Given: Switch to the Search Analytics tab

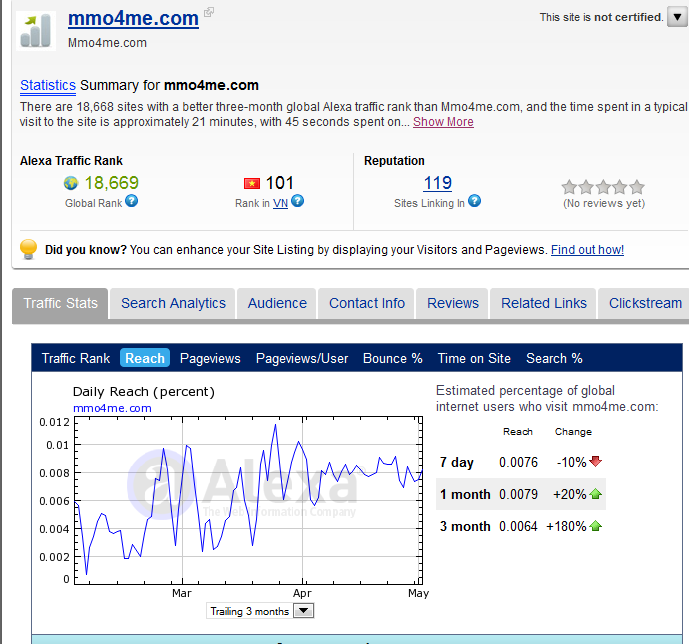Looking at the screenshot, I should [173, 303].
